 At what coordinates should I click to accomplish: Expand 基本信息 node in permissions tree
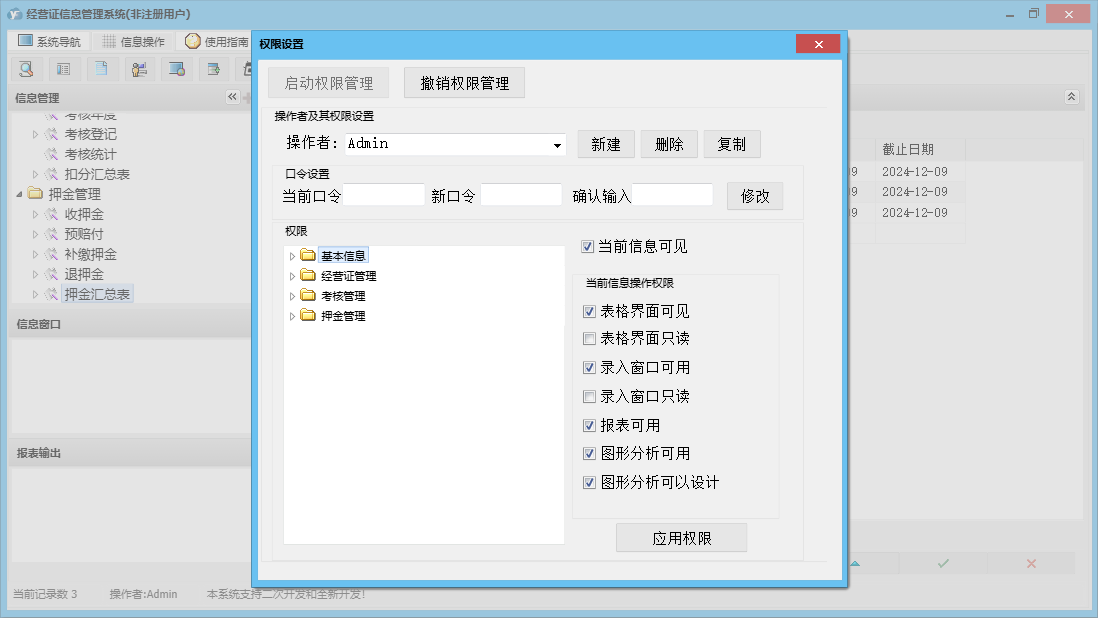click(x=293, y=256)
